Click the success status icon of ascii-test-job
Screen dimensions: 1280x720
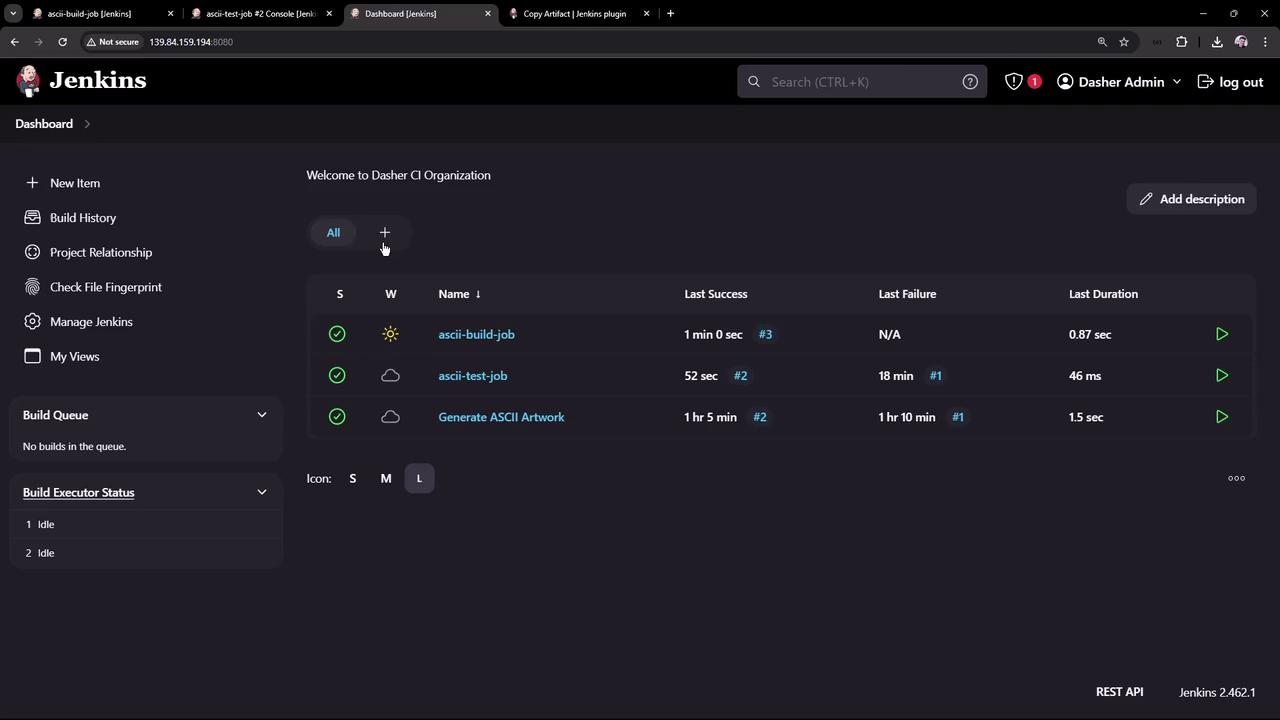click(337, 376)
